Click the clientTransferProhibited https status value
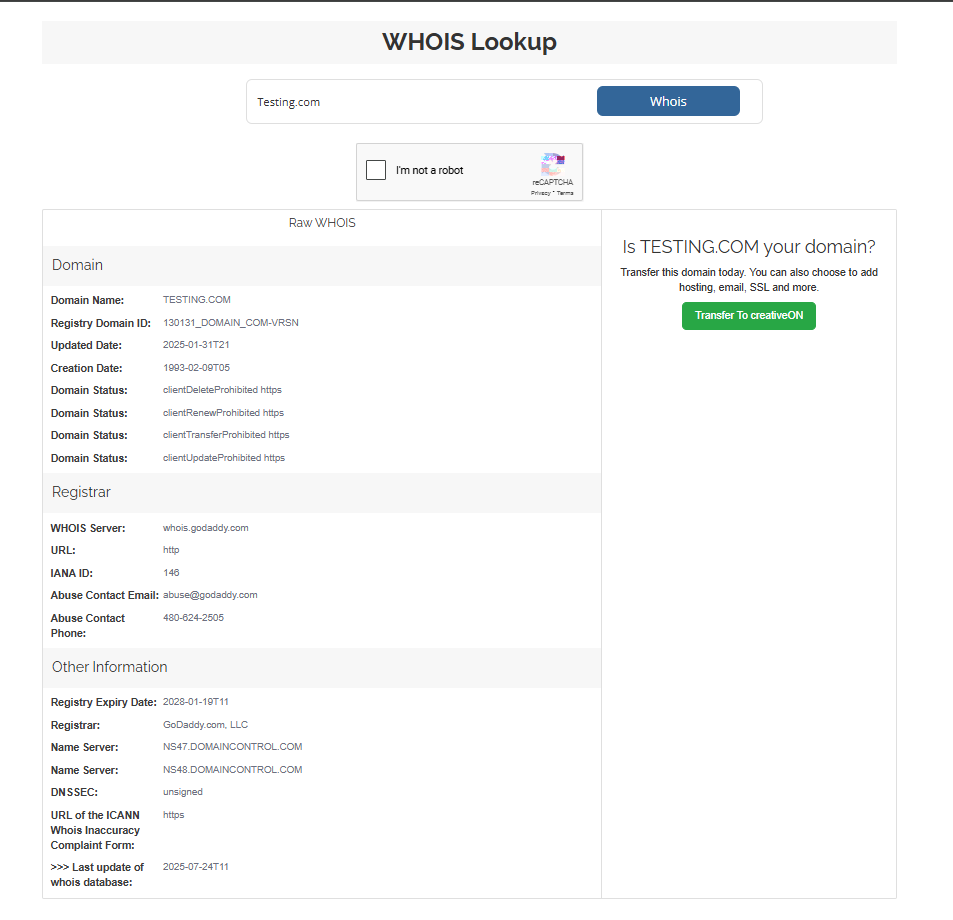Image resolution: width=953 pixels, height=920 pixels. click(226, 435)
